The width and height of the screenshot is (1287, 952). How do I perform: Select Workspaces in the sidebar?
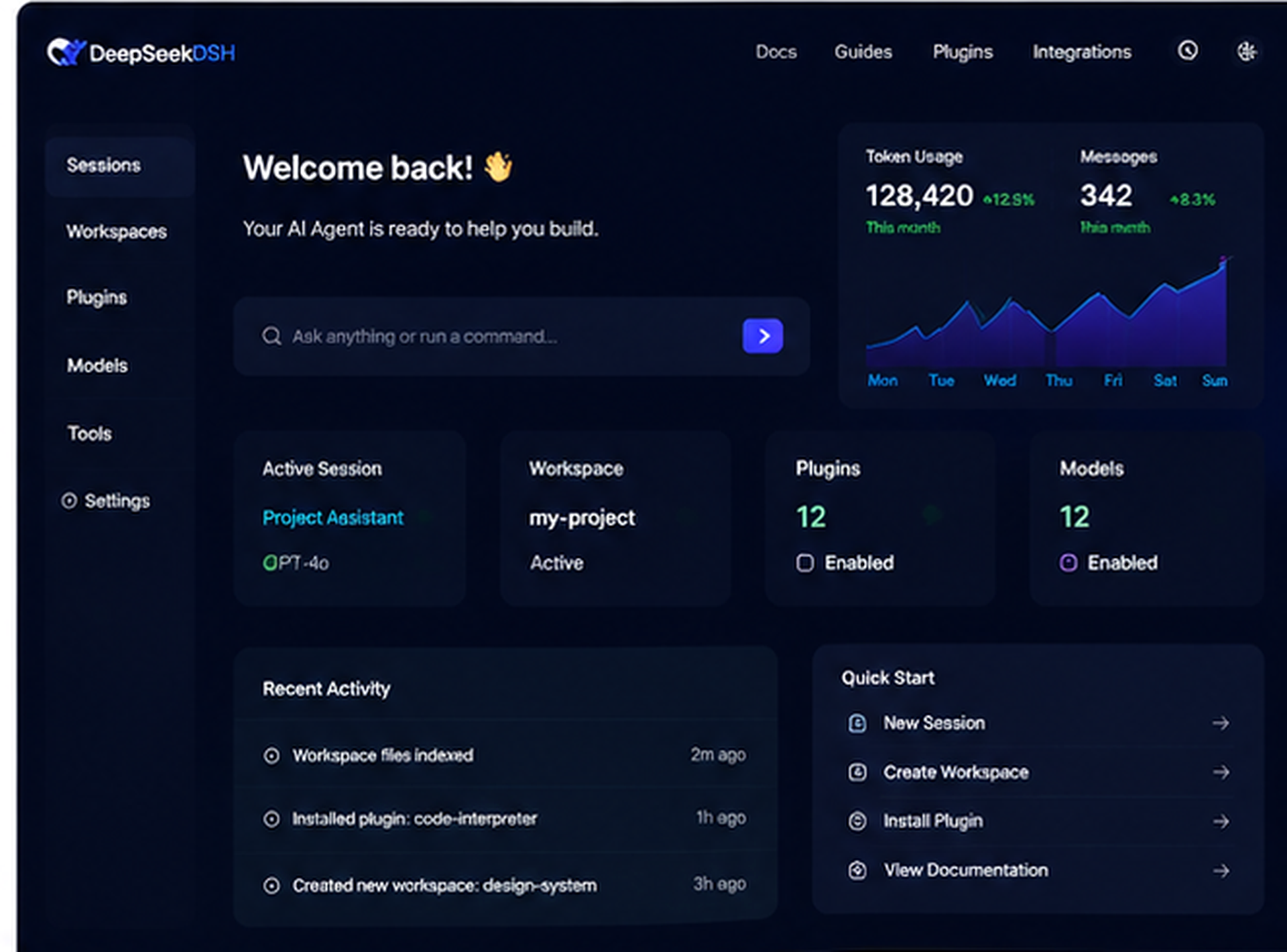117,232
